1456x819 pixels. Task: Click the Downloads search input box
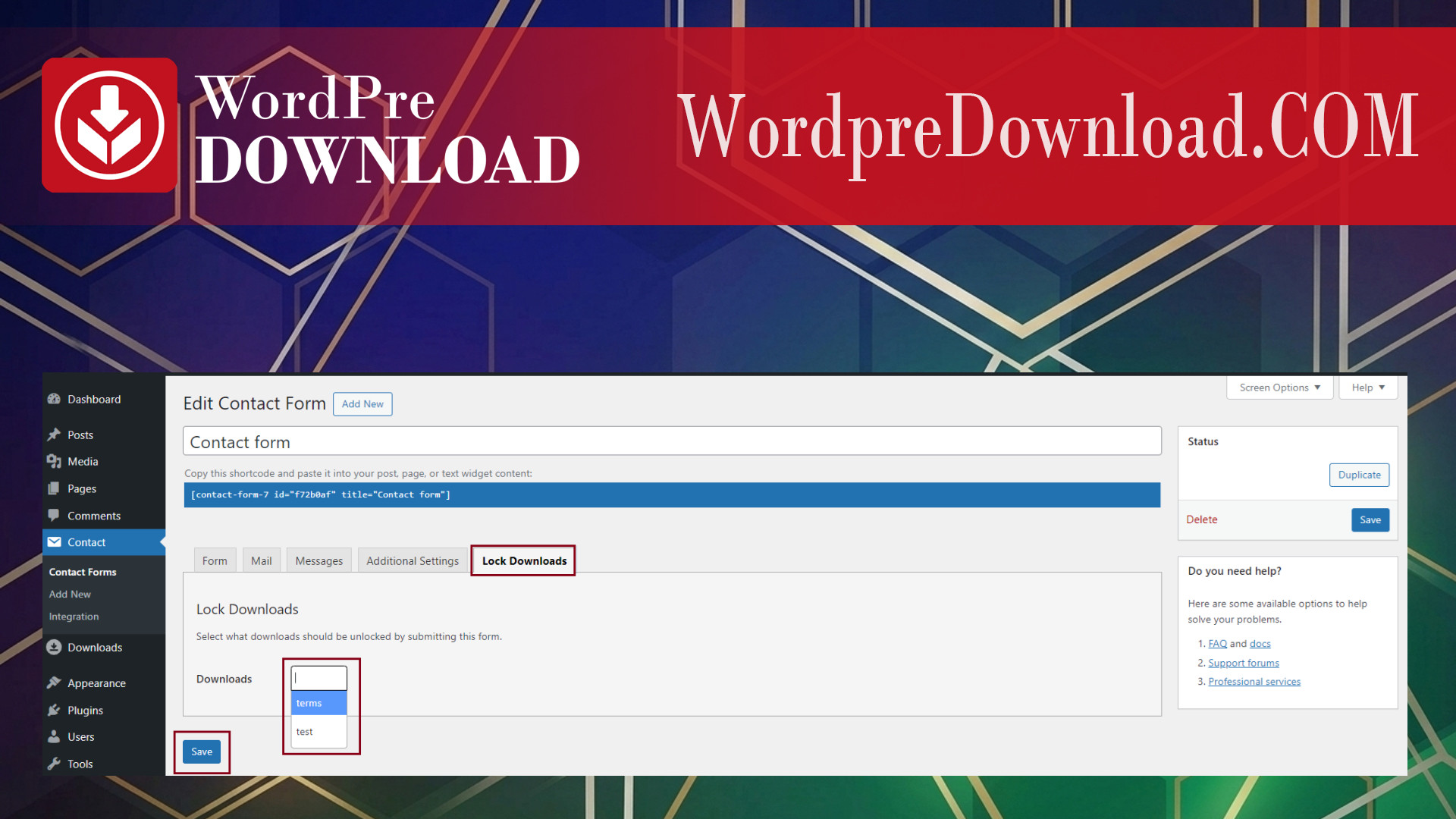coord(319,678)
